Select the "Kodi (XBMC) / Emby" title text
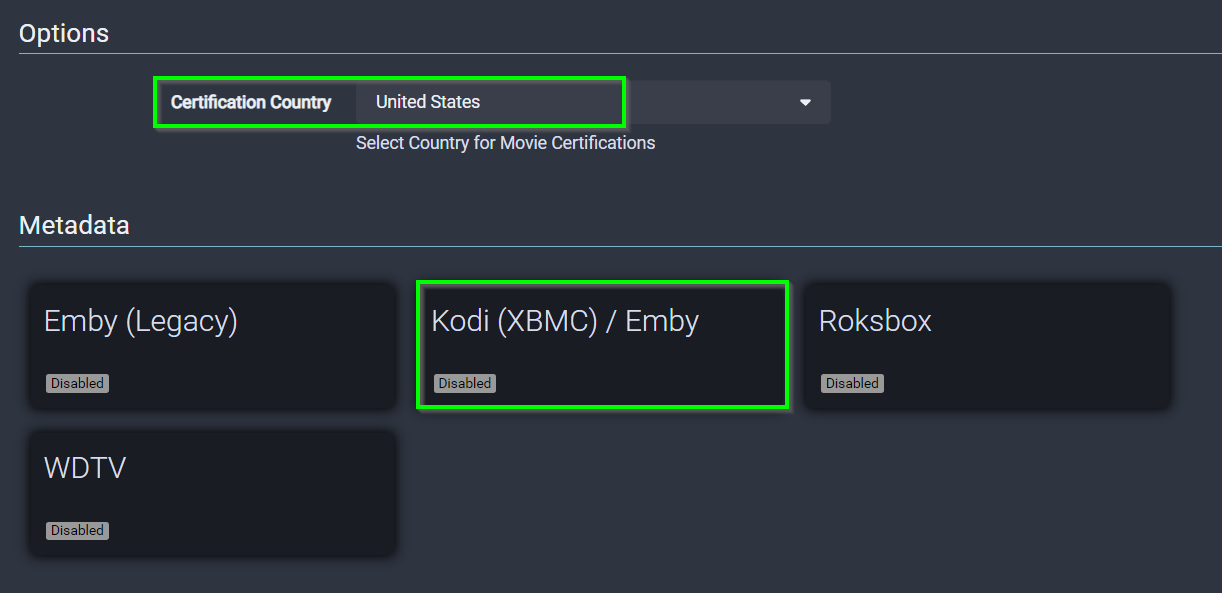The height and width of the screenshot is (593, 1222). pos(565,321)
